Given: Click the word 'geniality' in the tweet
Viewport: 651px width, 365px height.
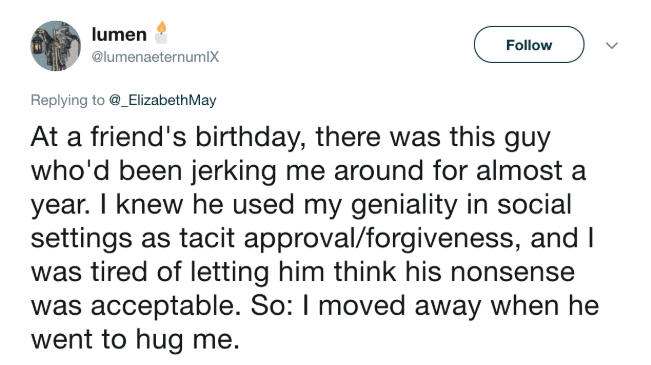Looking at the screenshot, I should click(x=404, y=205).
